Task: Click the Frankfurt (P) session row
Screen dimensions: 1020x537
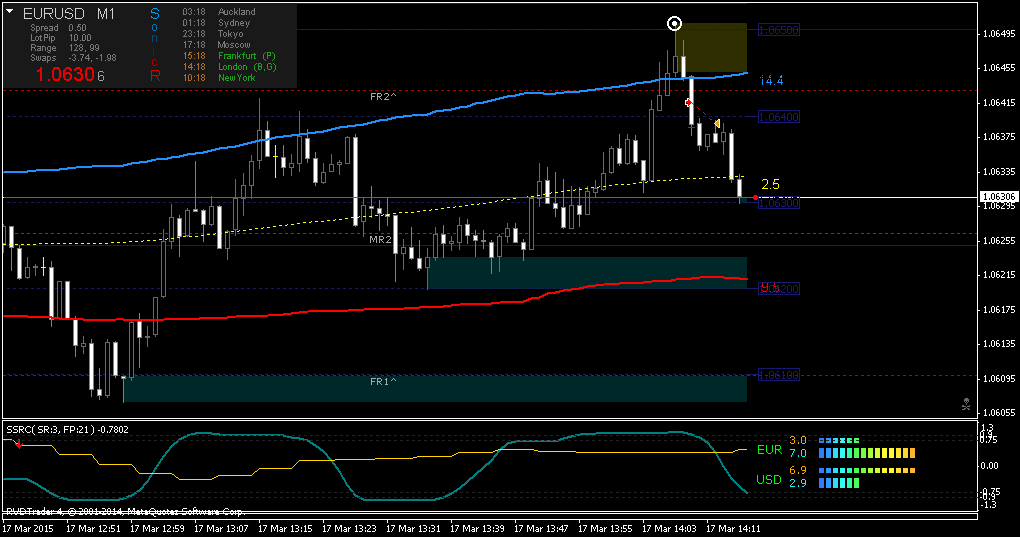Action: (x=230, y=56)
